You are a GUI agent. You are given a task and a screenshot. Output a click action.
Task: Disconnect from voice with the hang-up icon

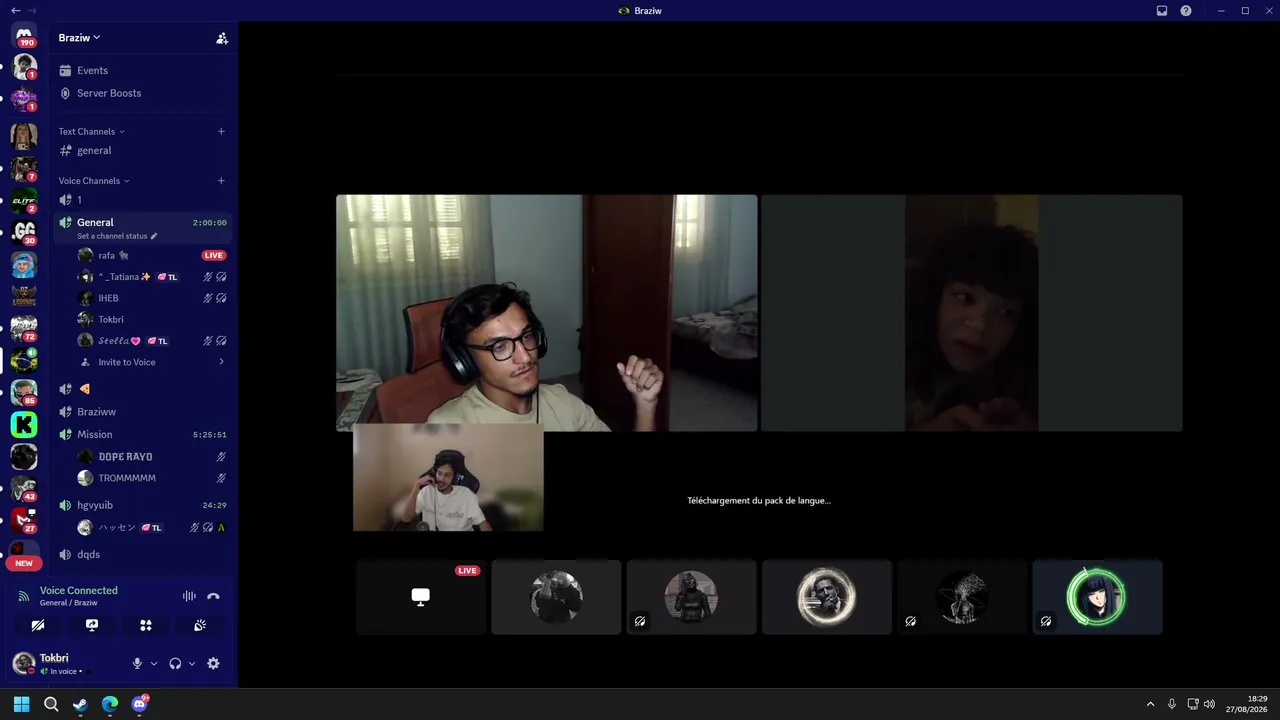coord(213,596)
